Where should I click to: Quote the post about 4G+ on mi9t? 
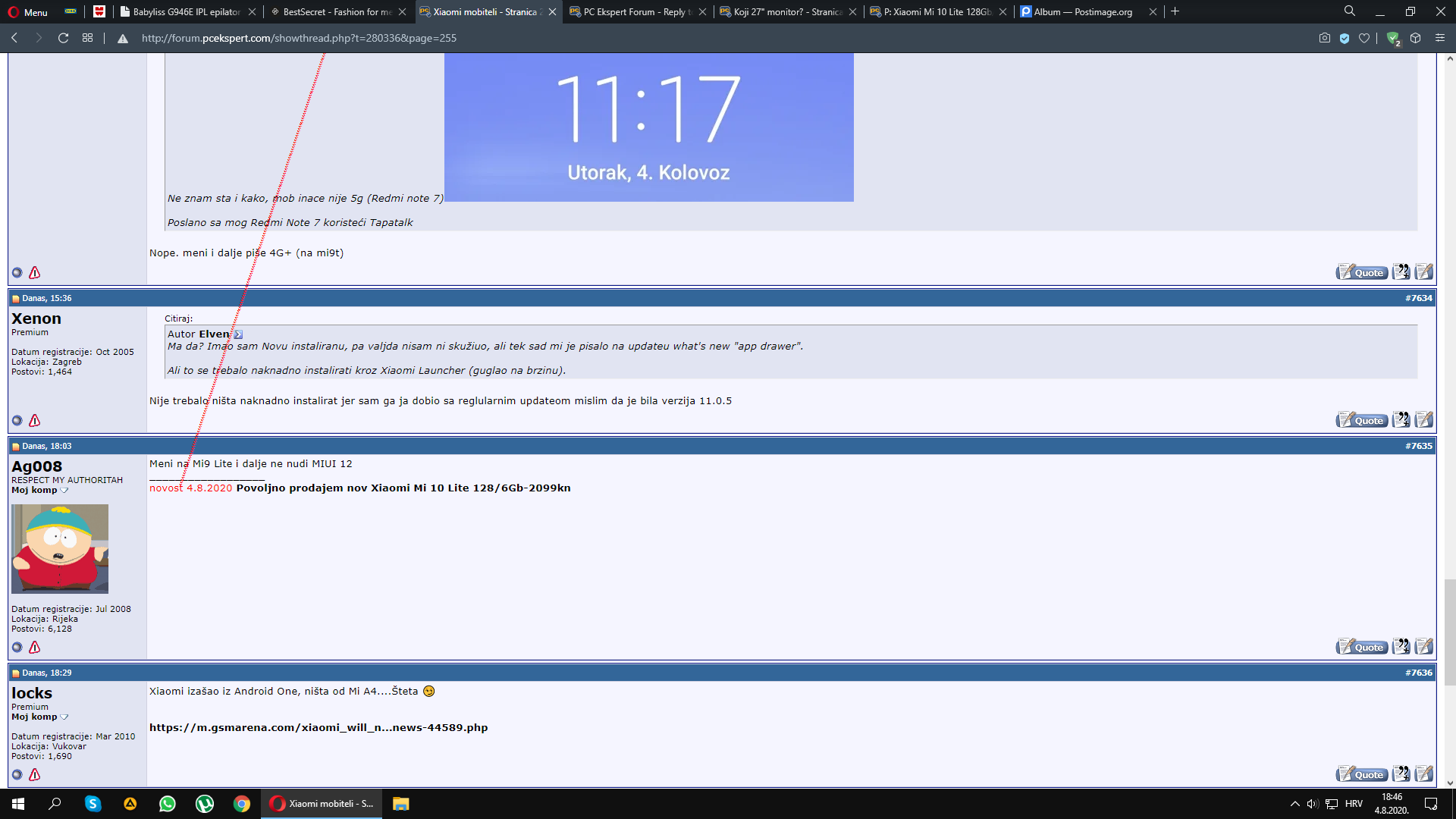(x=1362, y=272)
